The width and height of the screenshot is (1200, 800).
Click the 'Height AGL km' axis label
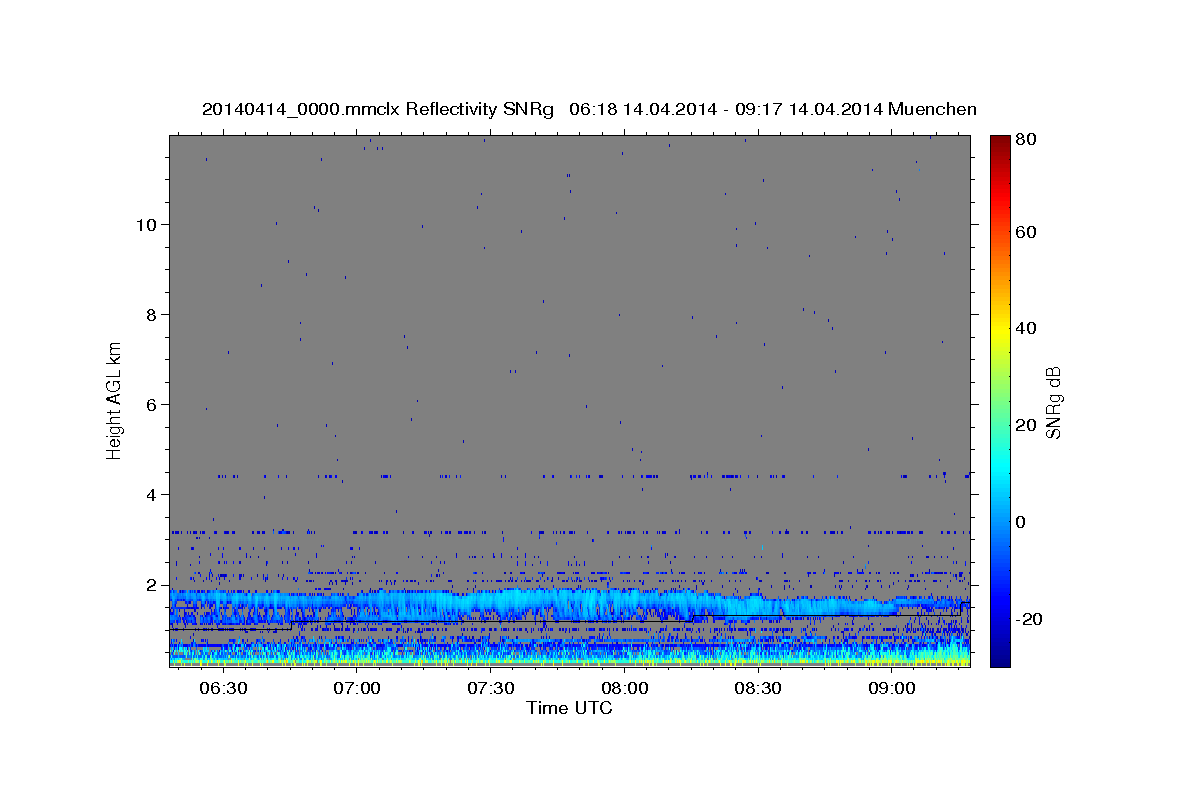(x=115, y=400)
